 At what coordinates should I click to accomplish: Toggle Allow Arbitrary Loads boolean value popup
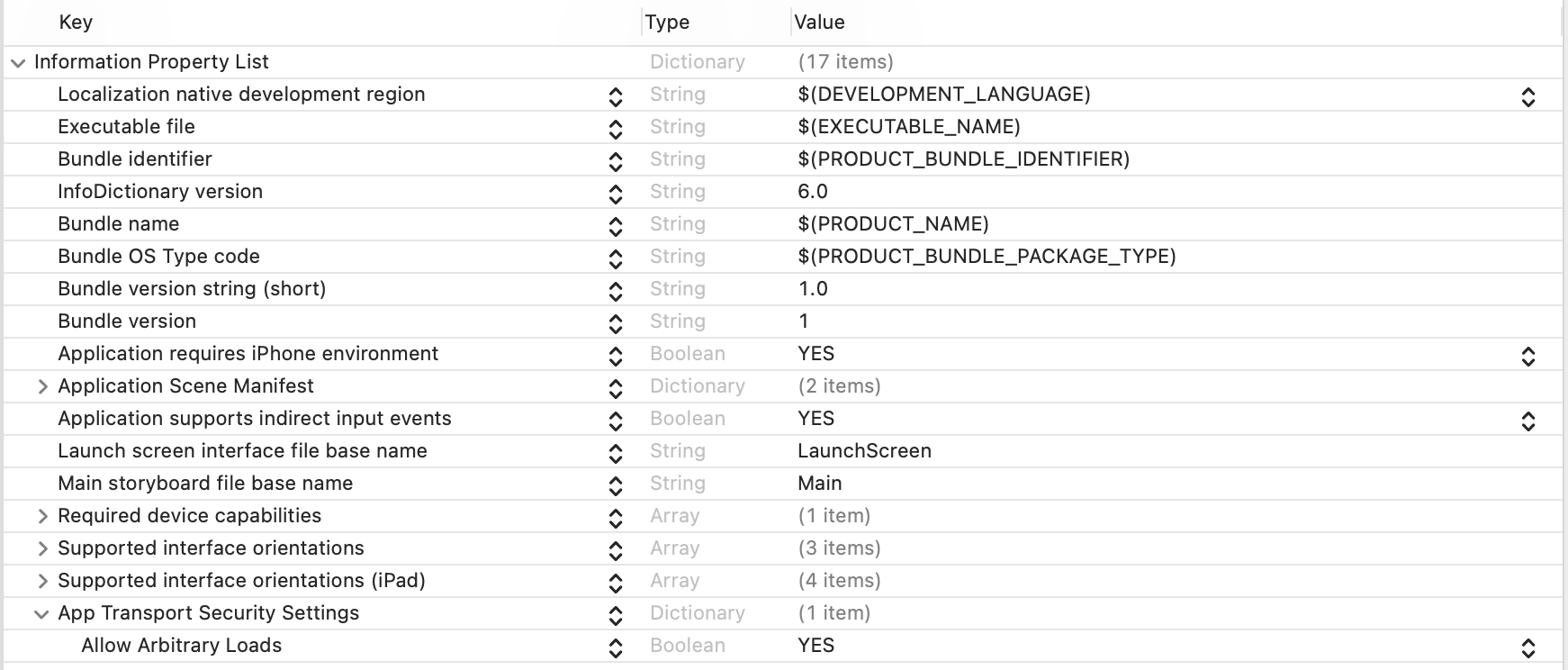coord(1527,647)
